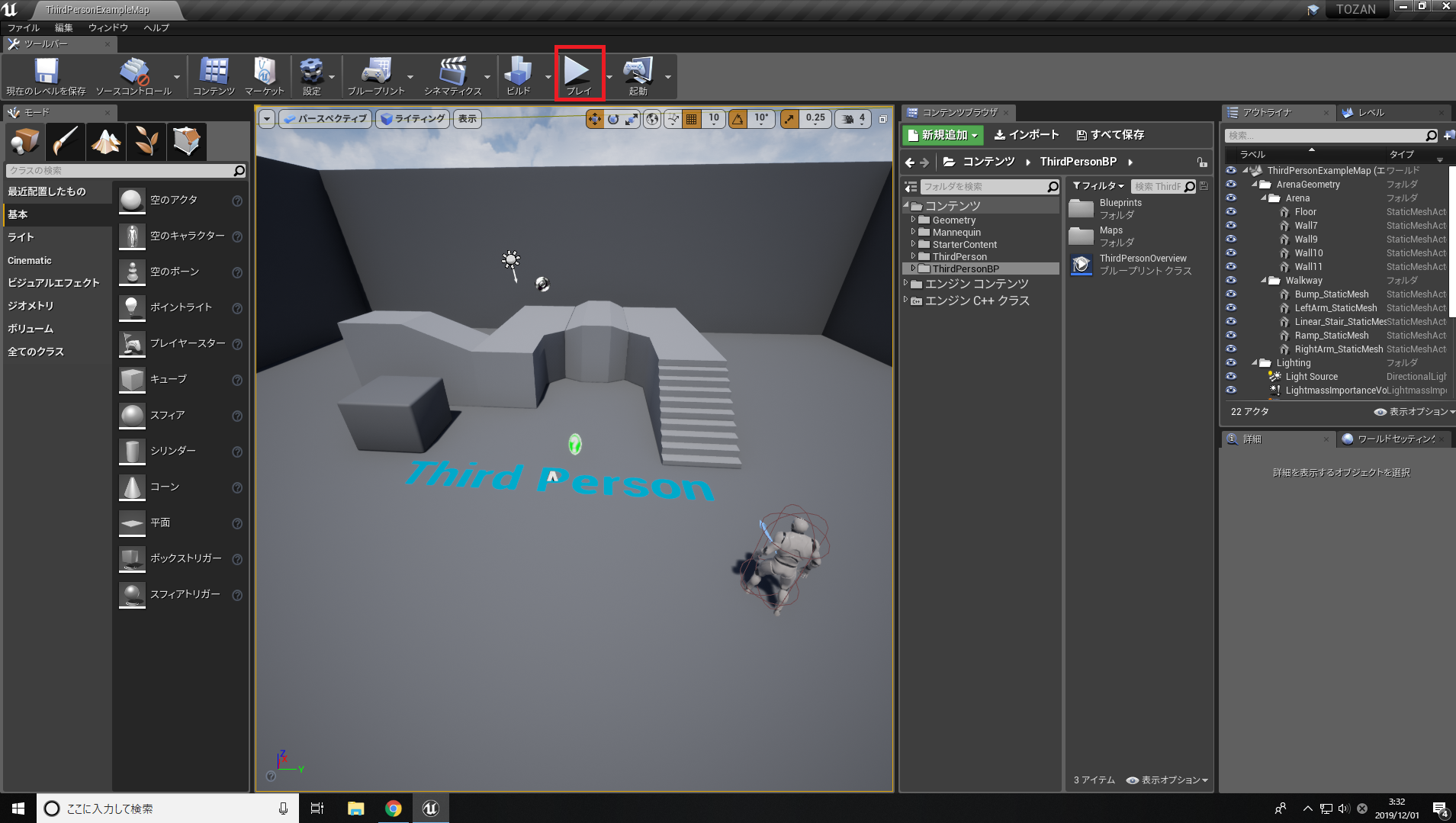Click the Import (インポート) button
This screenshot has height=823, width=1456.
[1027, 135]
